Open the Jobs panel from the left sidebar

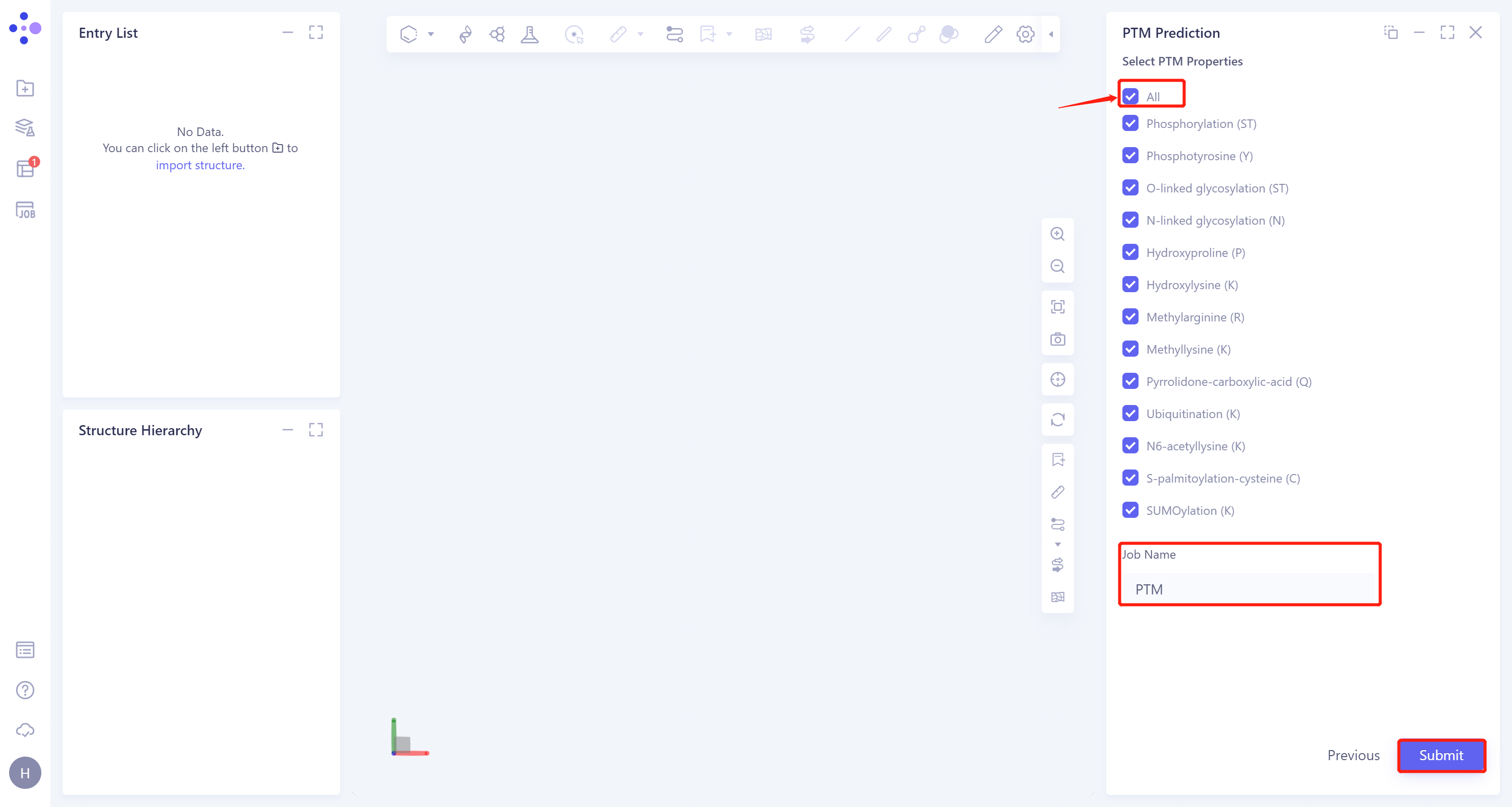25,210
